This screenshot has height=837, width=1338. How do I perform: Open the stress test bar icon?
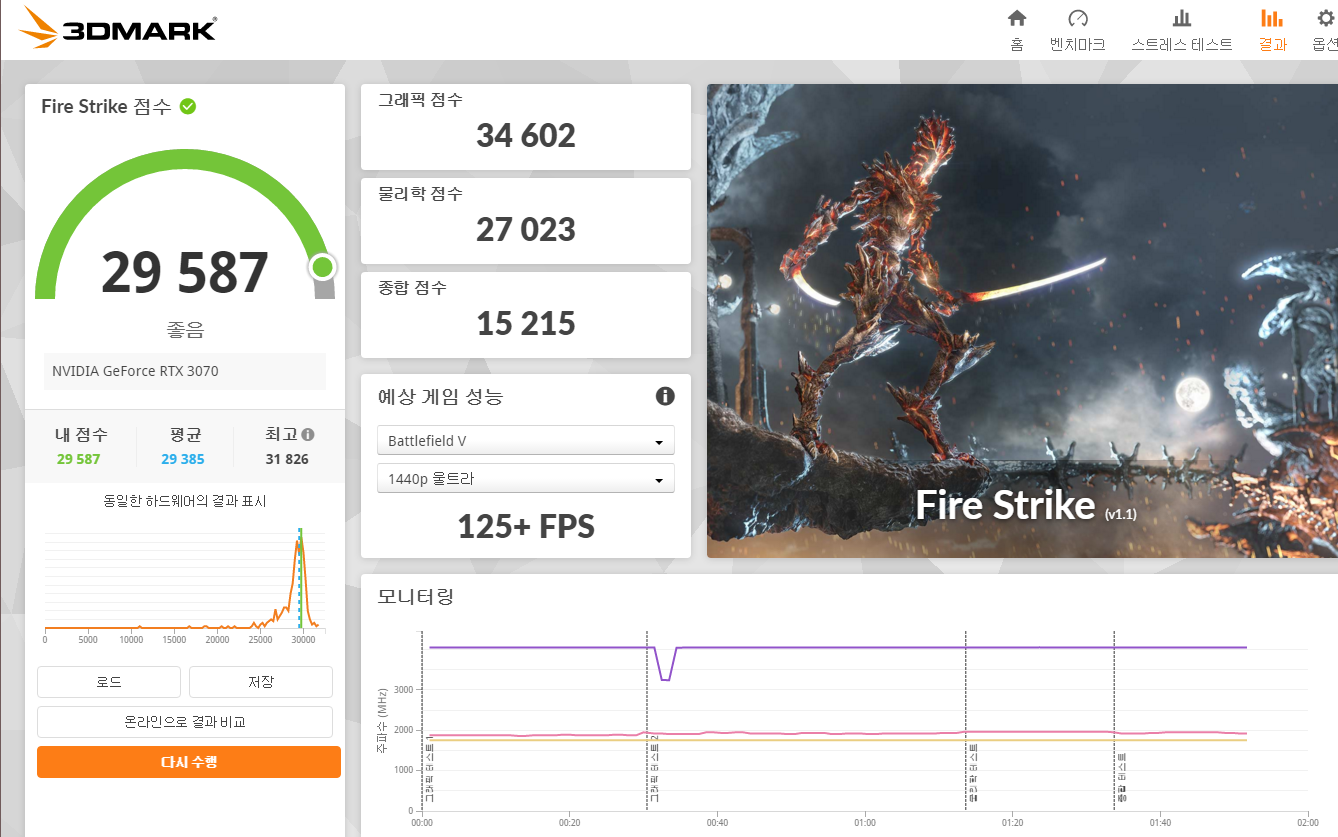pyautogui.click(x=1181, y=18)
